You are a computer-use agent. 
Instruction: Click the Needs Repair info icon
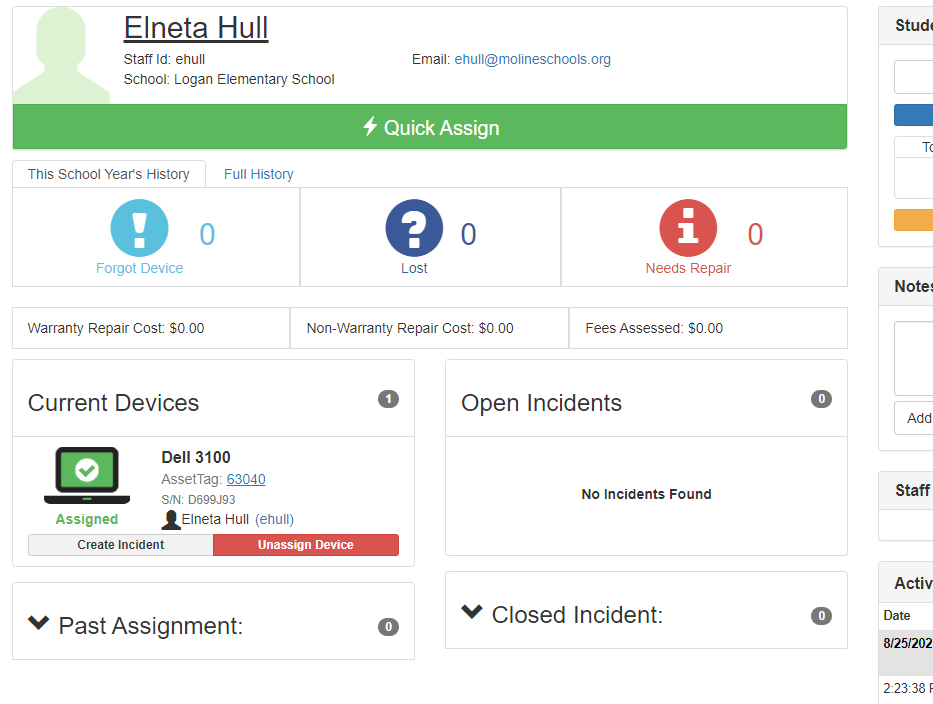click(688, 228)
